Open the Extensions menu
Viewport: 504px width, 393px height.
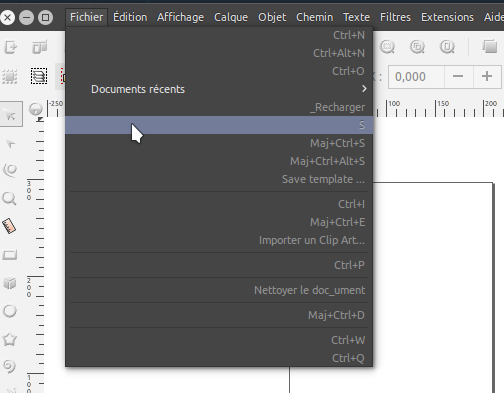[447, 17]
